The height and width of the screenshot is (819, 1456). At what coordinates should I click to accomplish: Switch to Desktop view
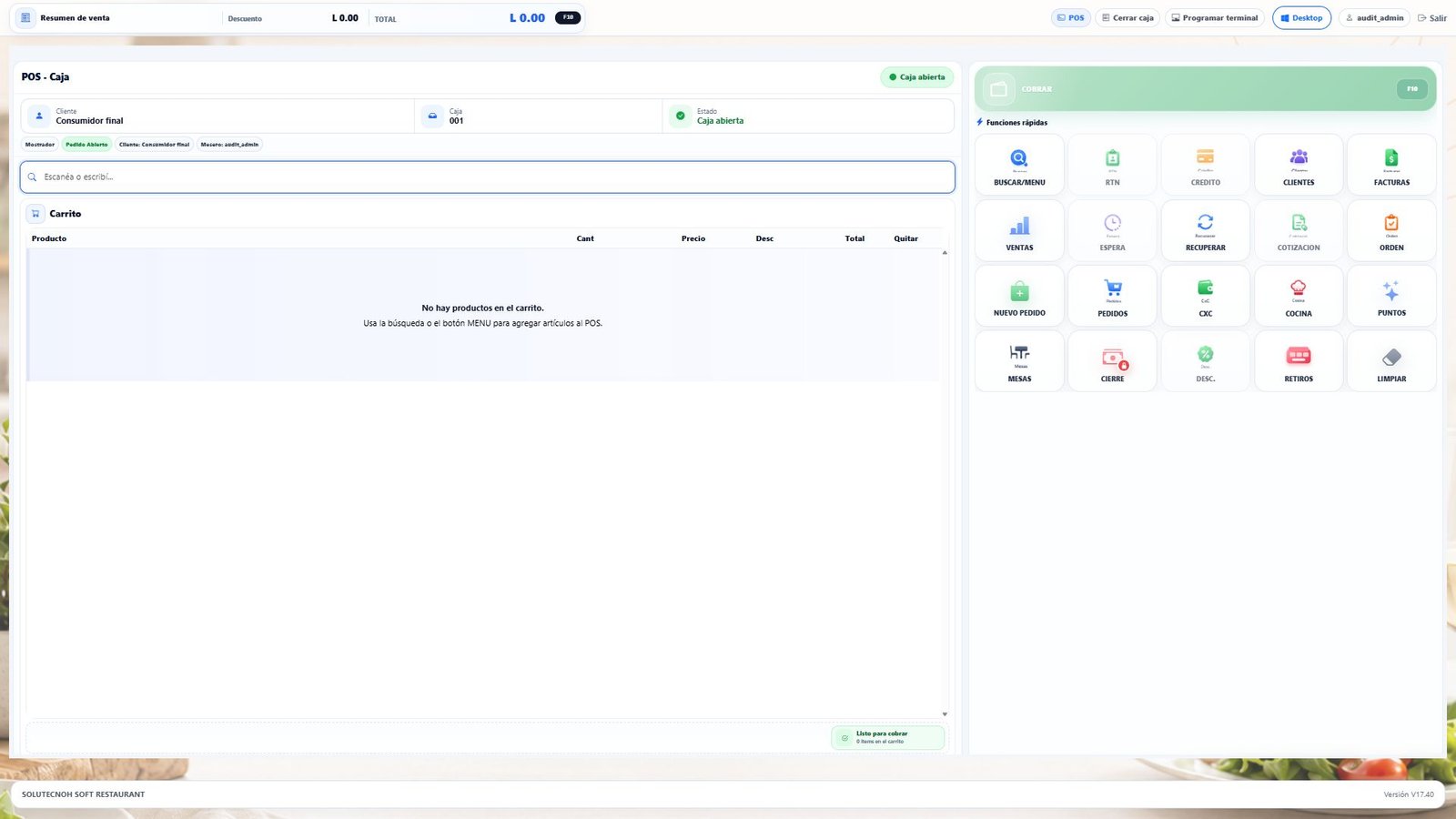(x=1301, y=18)
